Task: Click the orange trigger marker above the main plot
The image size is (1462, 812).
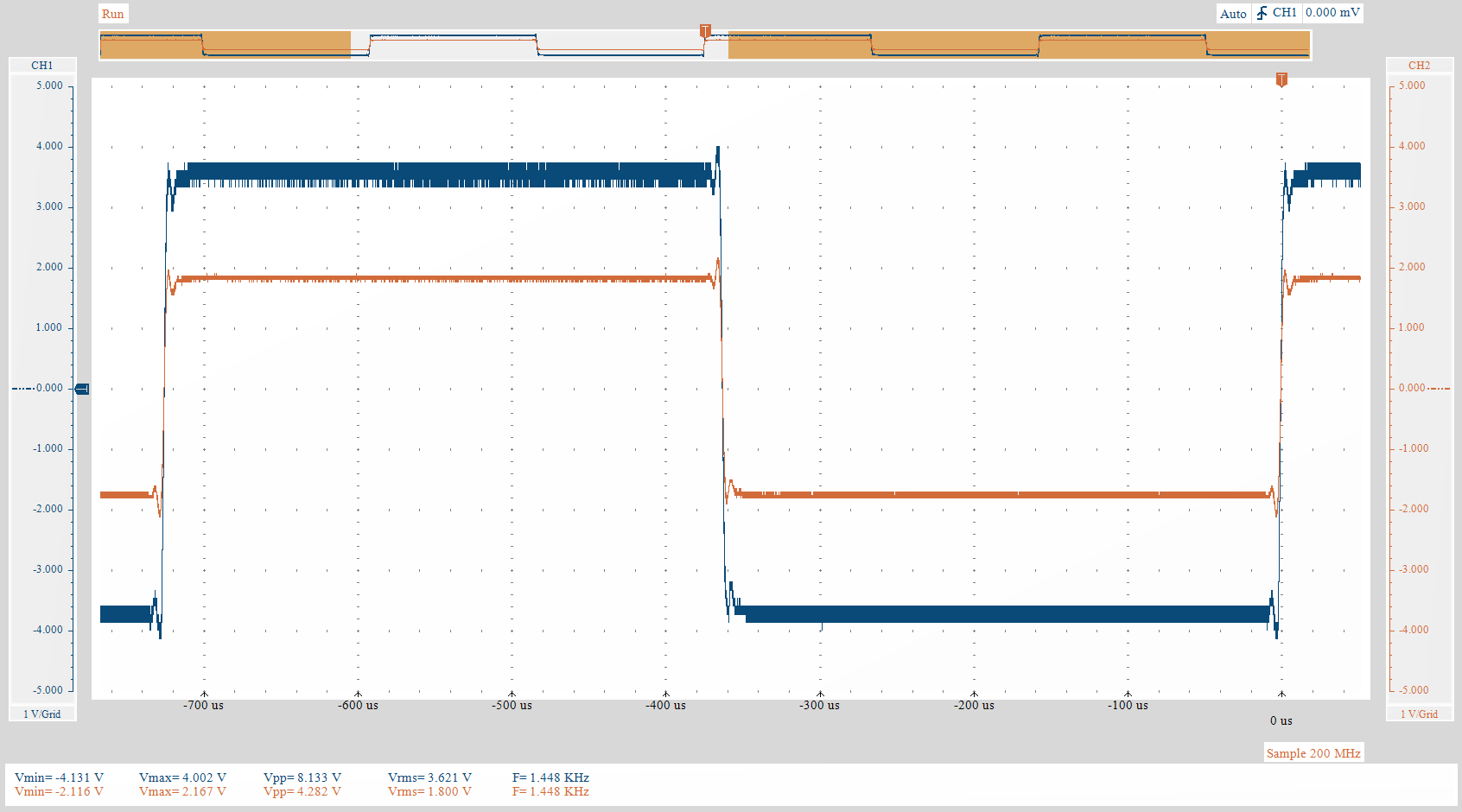Action: (1281, 79)
